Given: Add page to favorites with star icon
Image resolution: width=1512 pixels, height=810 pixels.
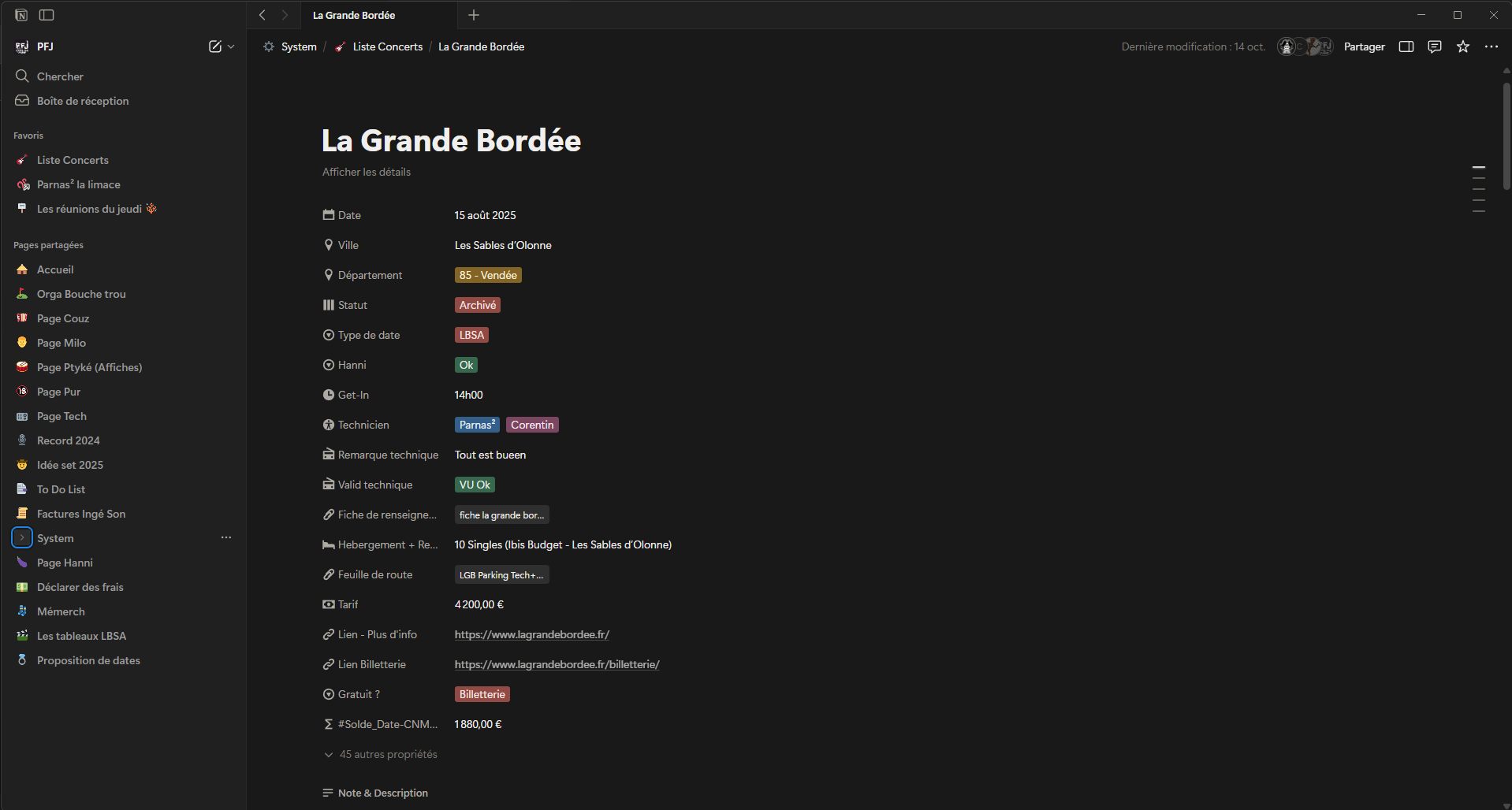Looking at the screenshot, I should tap(1462, 46).
